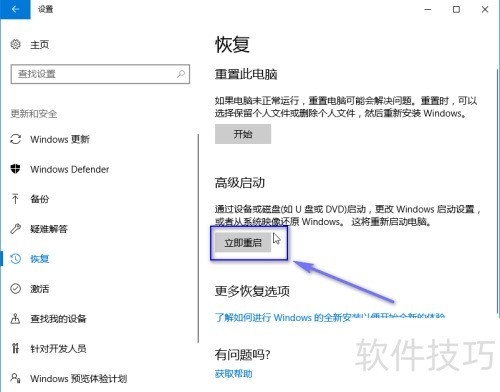
Task: Click the 高级启动 heading
Action: coord(240,183)
